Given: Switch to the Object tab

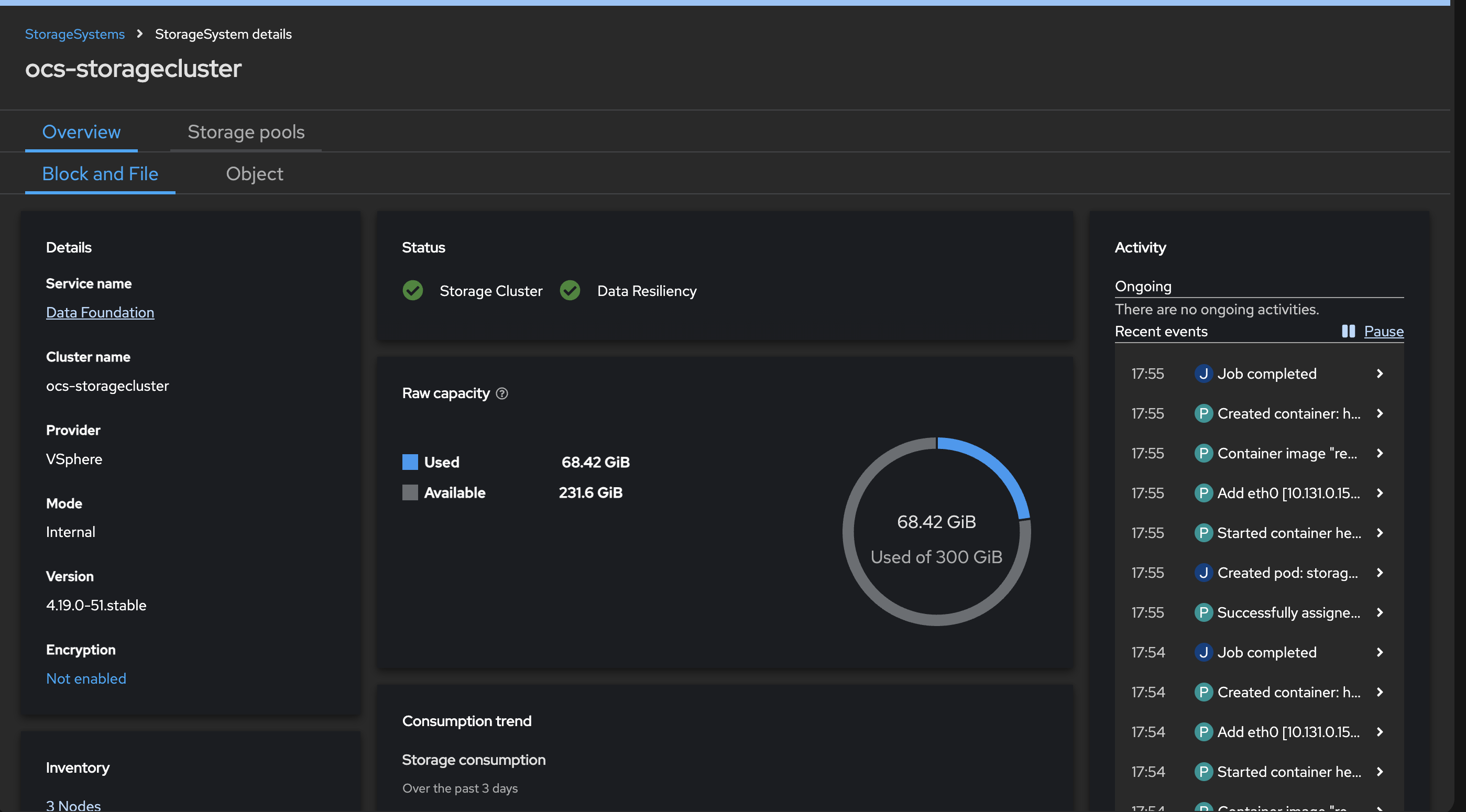Looking at the screenshot, I should click(255, 173).
